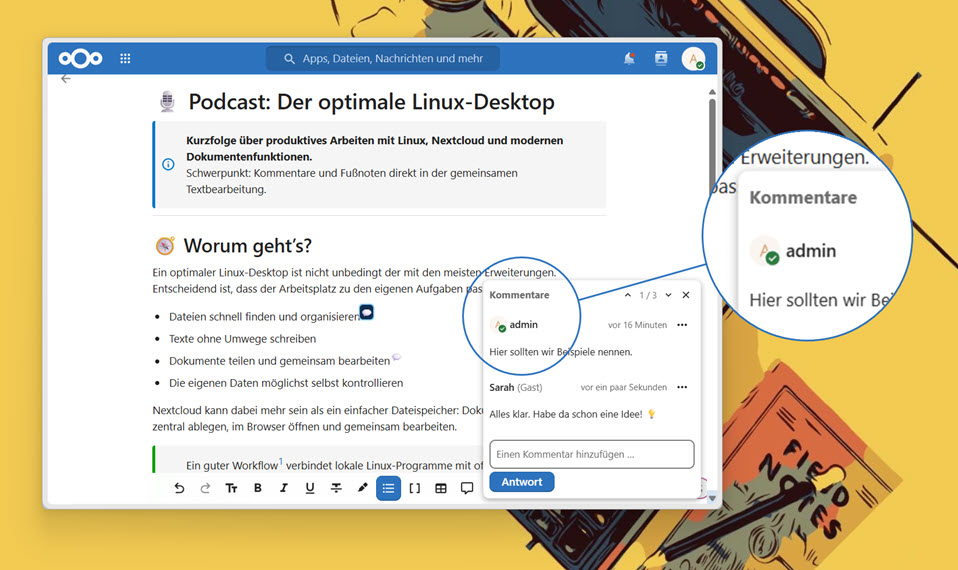Click the comment counter '1 / 3'
The image size is (958, 570).
coord(648,295)
